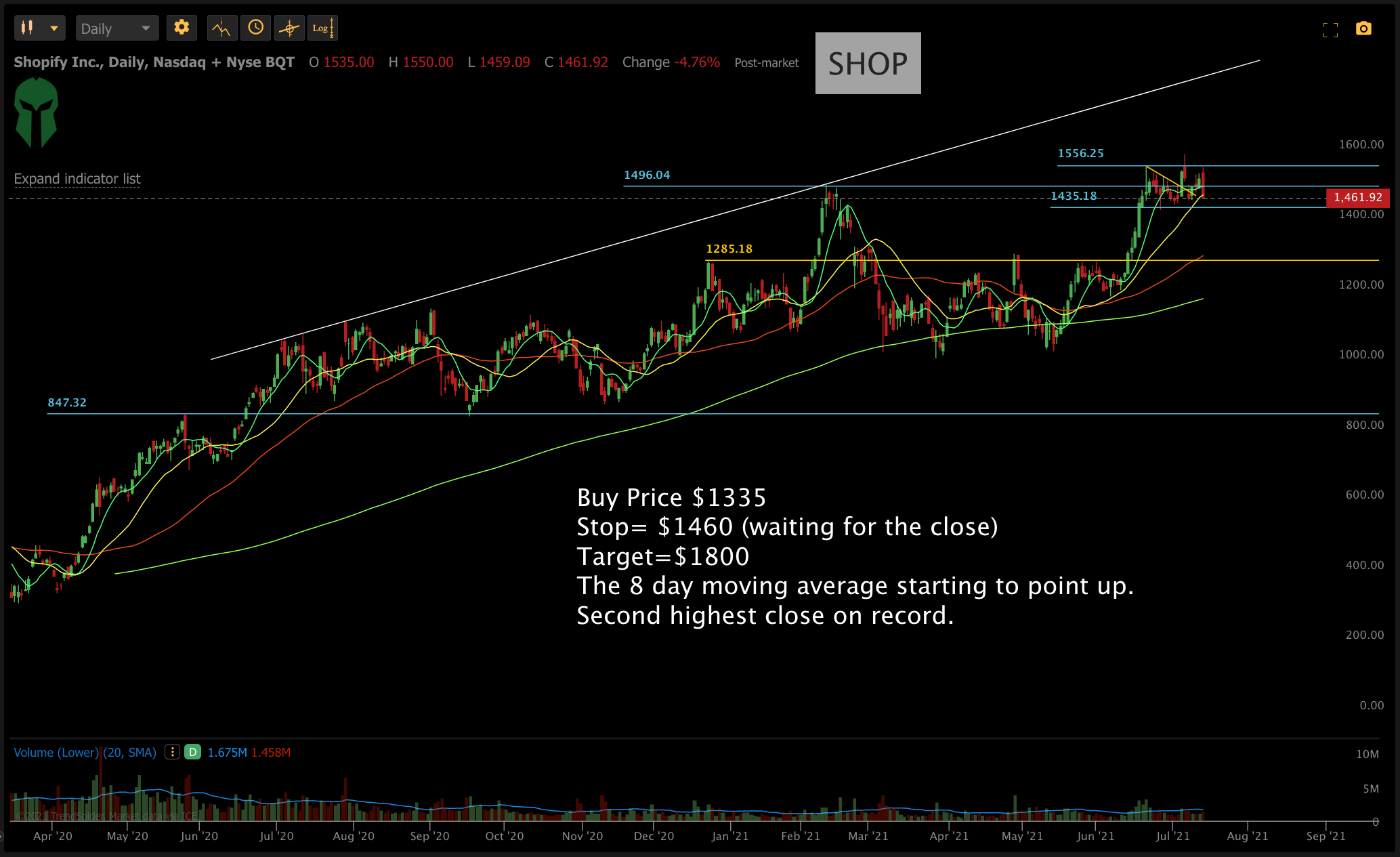Image resolution: width=1400 pixels, height=857 pixels.
Task: Select the 1556.25 price level label
Action: click(1081, 153)
